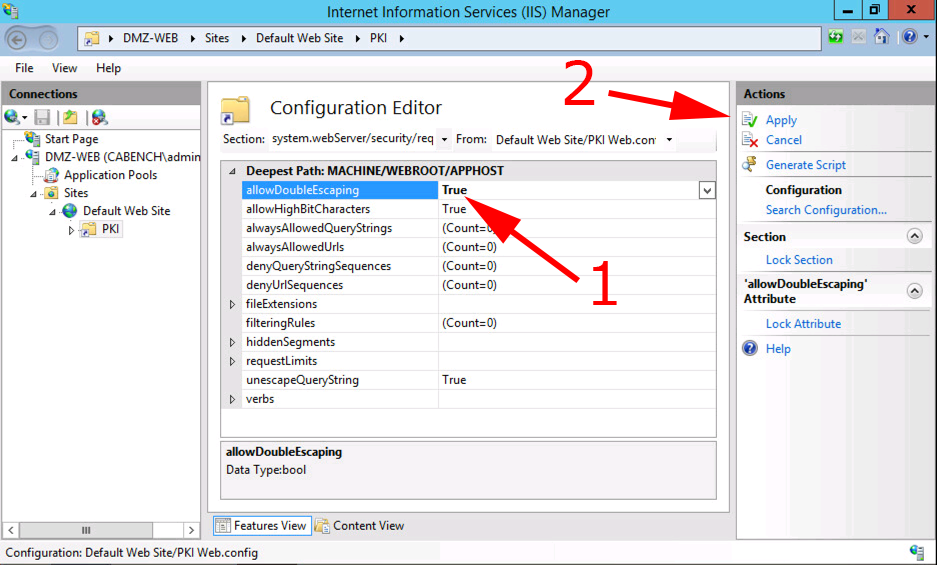
Task: Click Search Configuration link
Action: [x=826, y=210]
